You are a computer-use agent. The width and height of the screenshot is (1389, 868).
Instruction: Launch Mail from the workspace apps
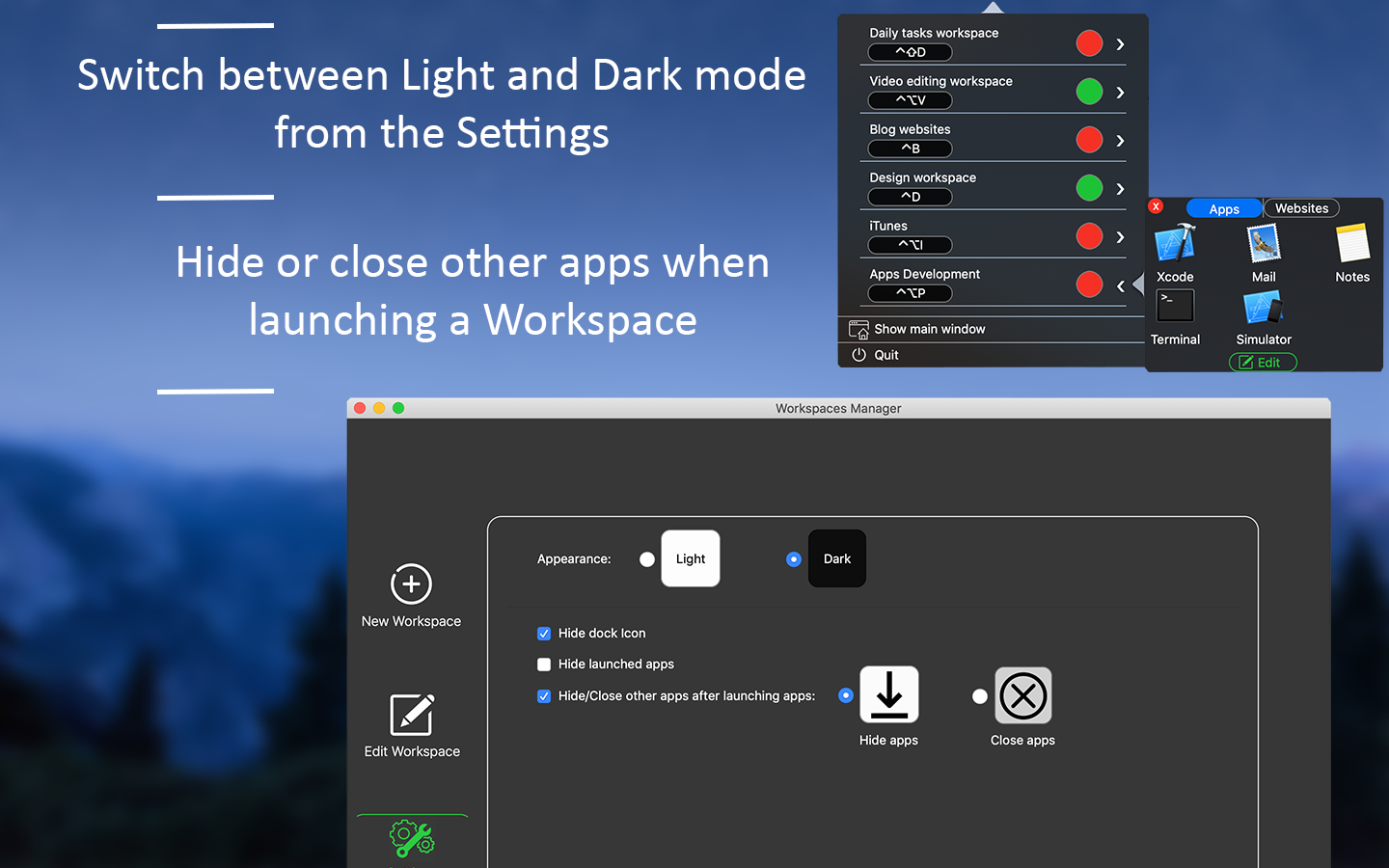(1264, 244)
